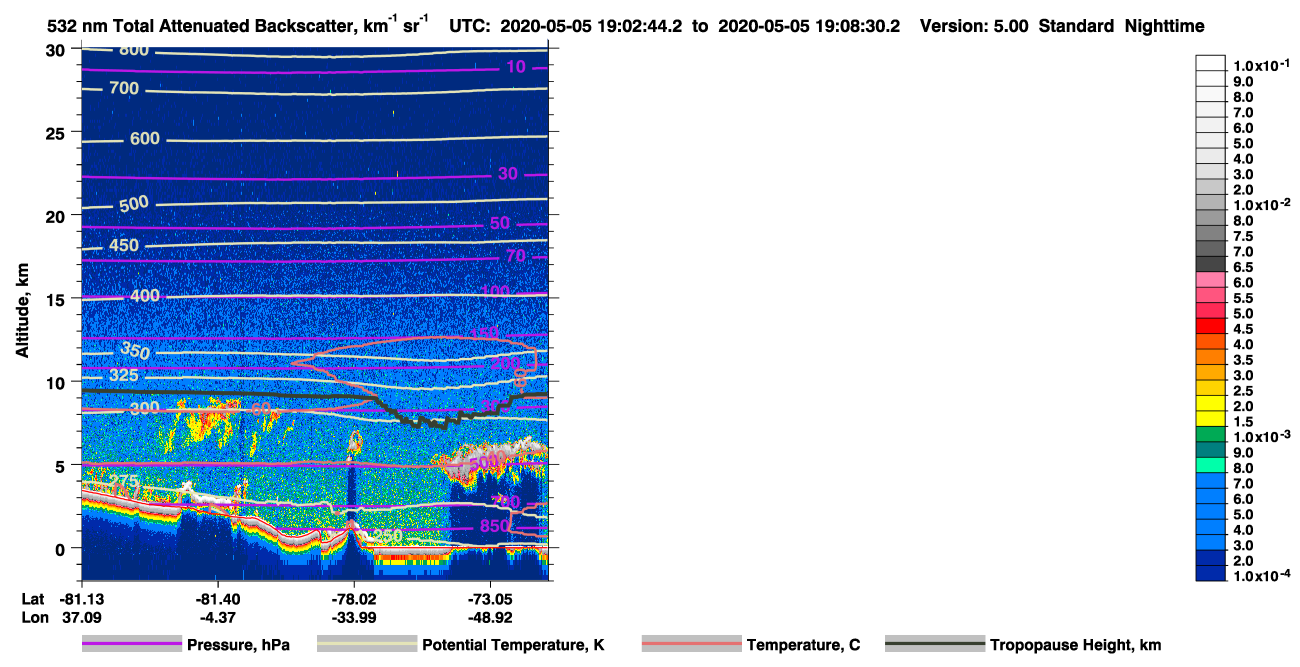Click the 450 potential temperature contour label
This screenshot has height=667, width=1300.
[125, 245]
